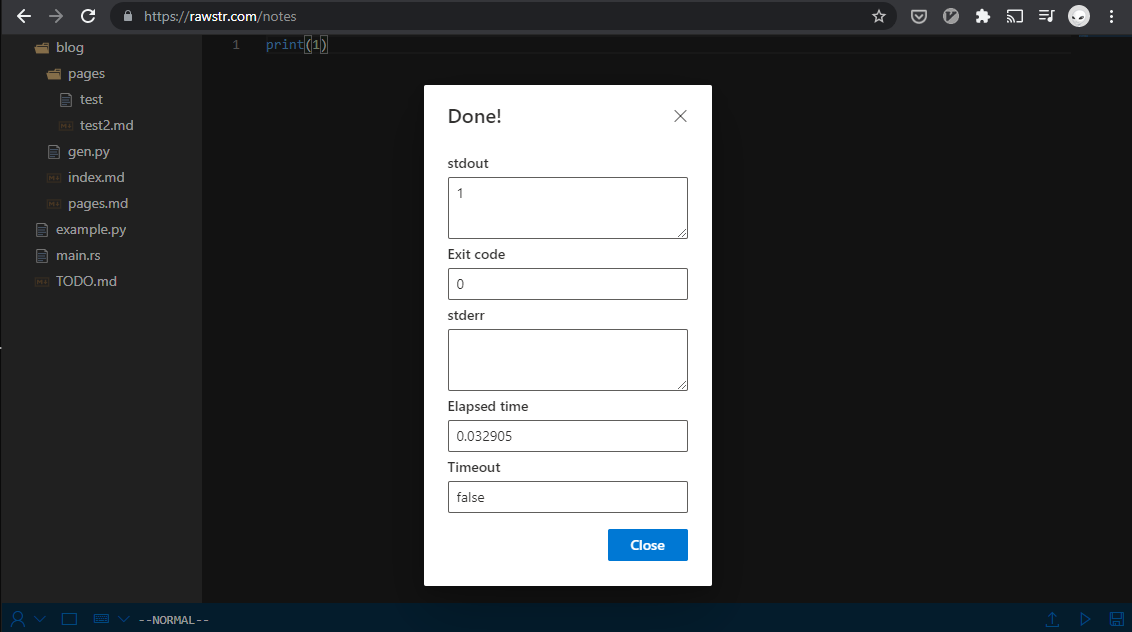Click the Pocket extension icon
This screenshot has width=1132, height=632.
pos(918,16)
